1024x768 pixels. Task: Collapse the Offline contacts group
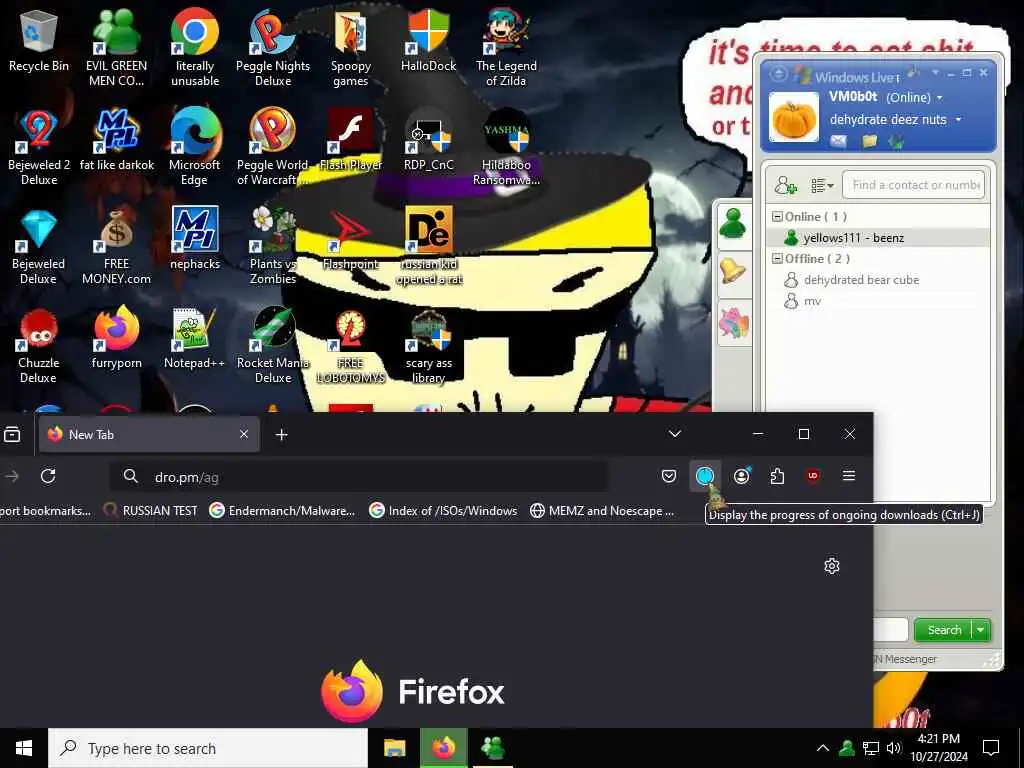tap(777, 259)
